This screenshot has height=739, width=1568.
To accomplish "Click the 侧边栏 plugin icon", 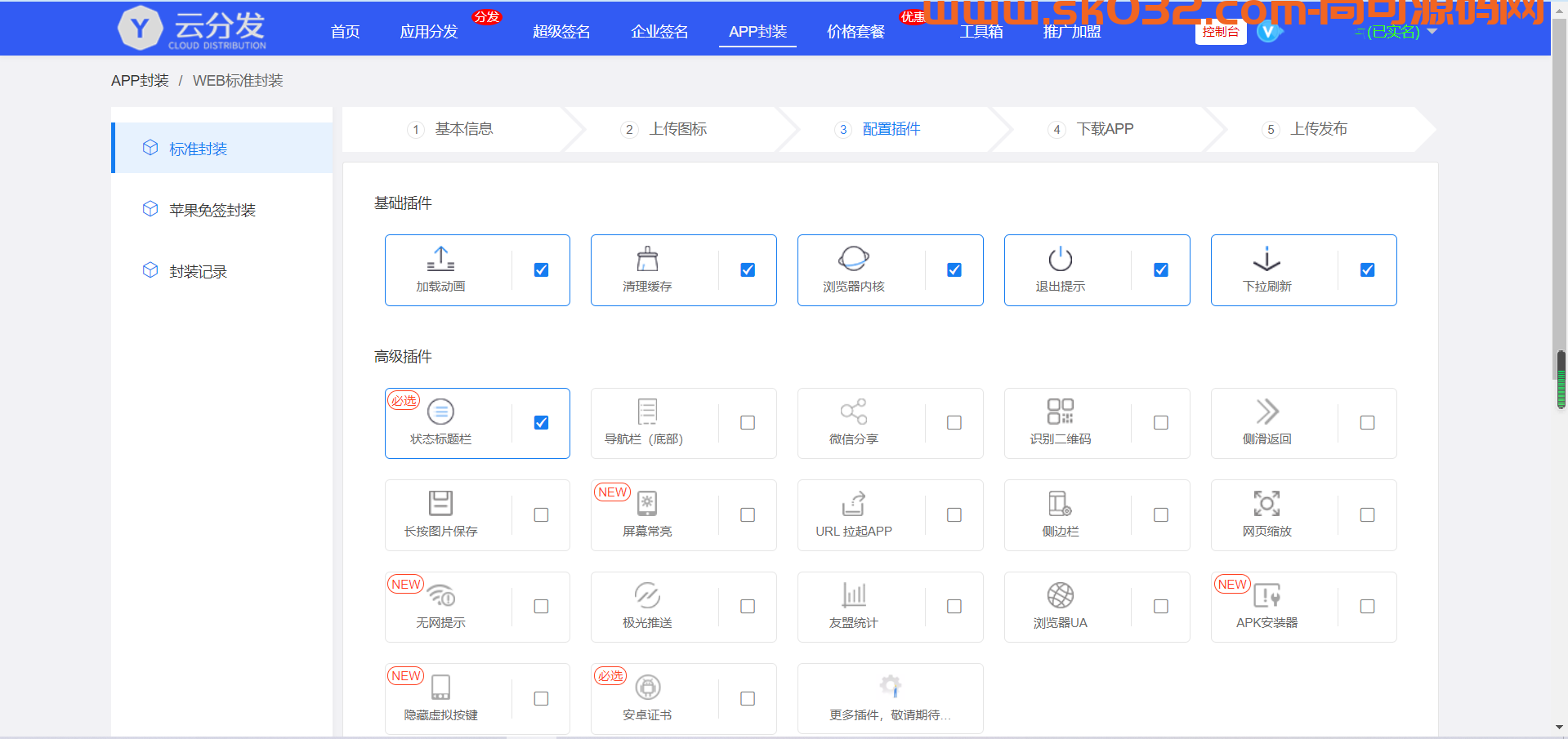I will click(1061, 503).
